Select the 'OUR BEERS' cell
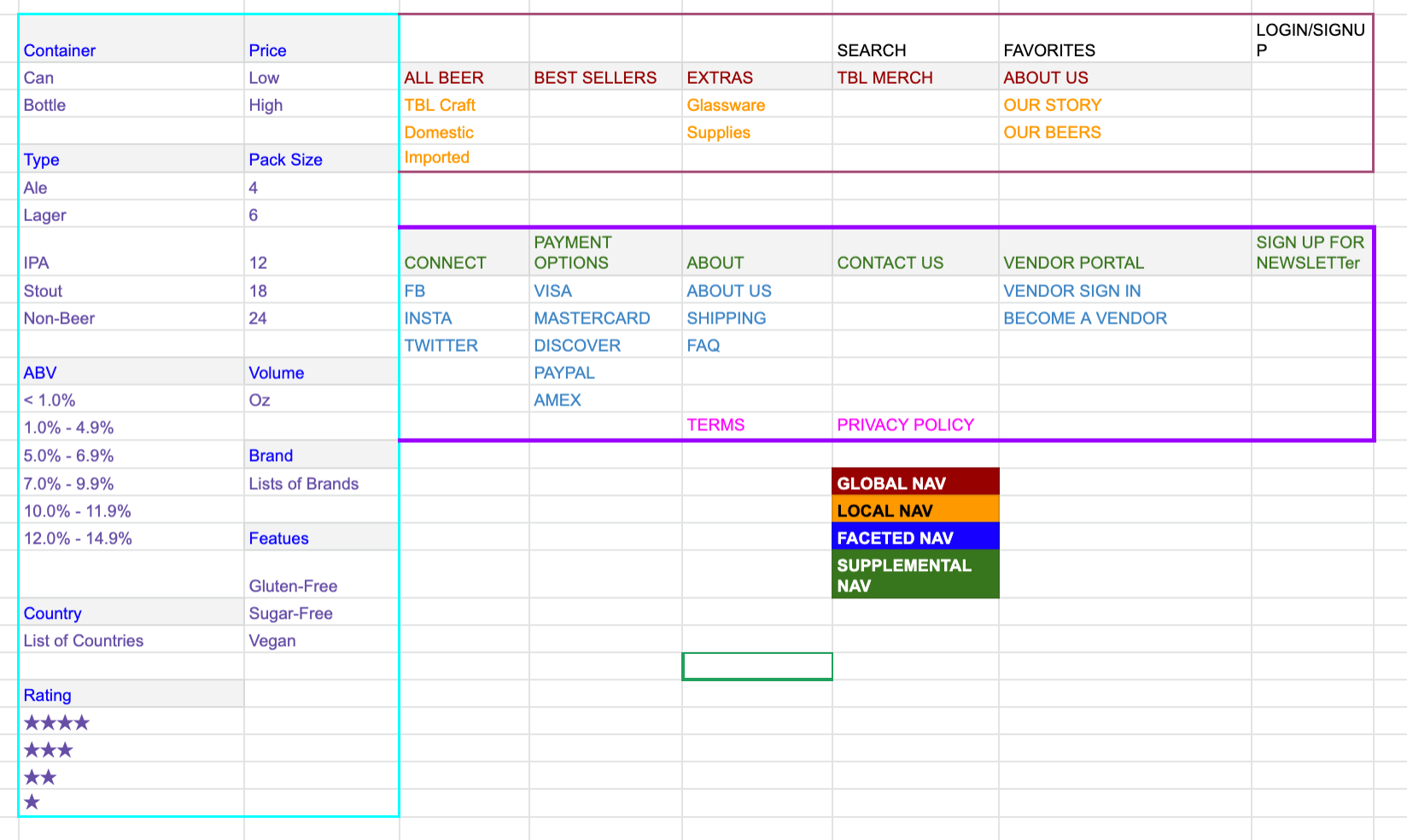The width and height of the screenshot is (1407, 840). (x=1125, y=131)
